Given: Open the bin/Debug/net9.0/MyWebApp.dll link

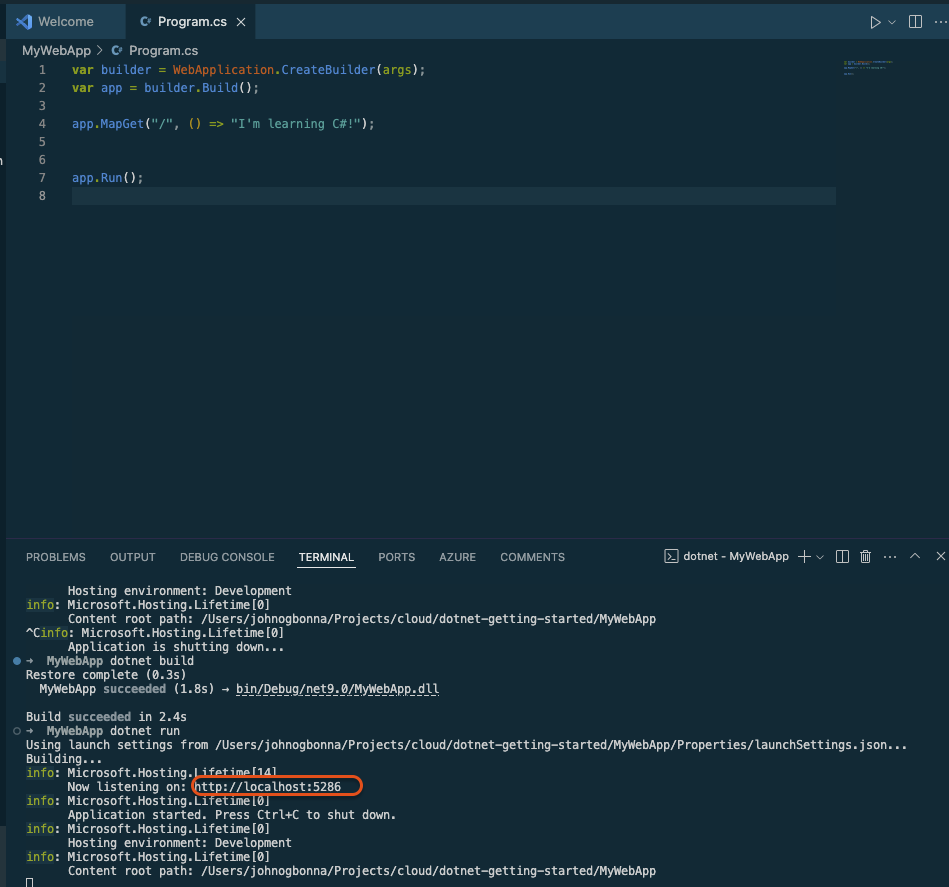Looking at the screenshot, I should click(338, 689).
